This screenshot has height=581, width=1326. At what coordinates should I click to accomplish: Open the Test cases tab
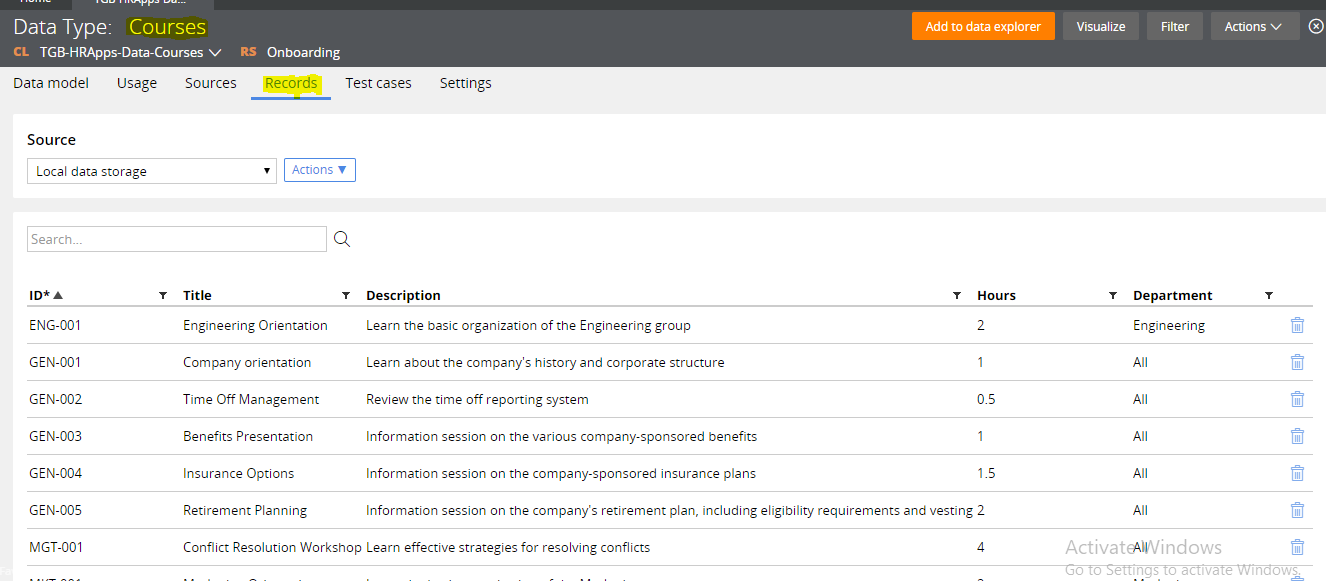pyautogui.click(x=378, y=83)
